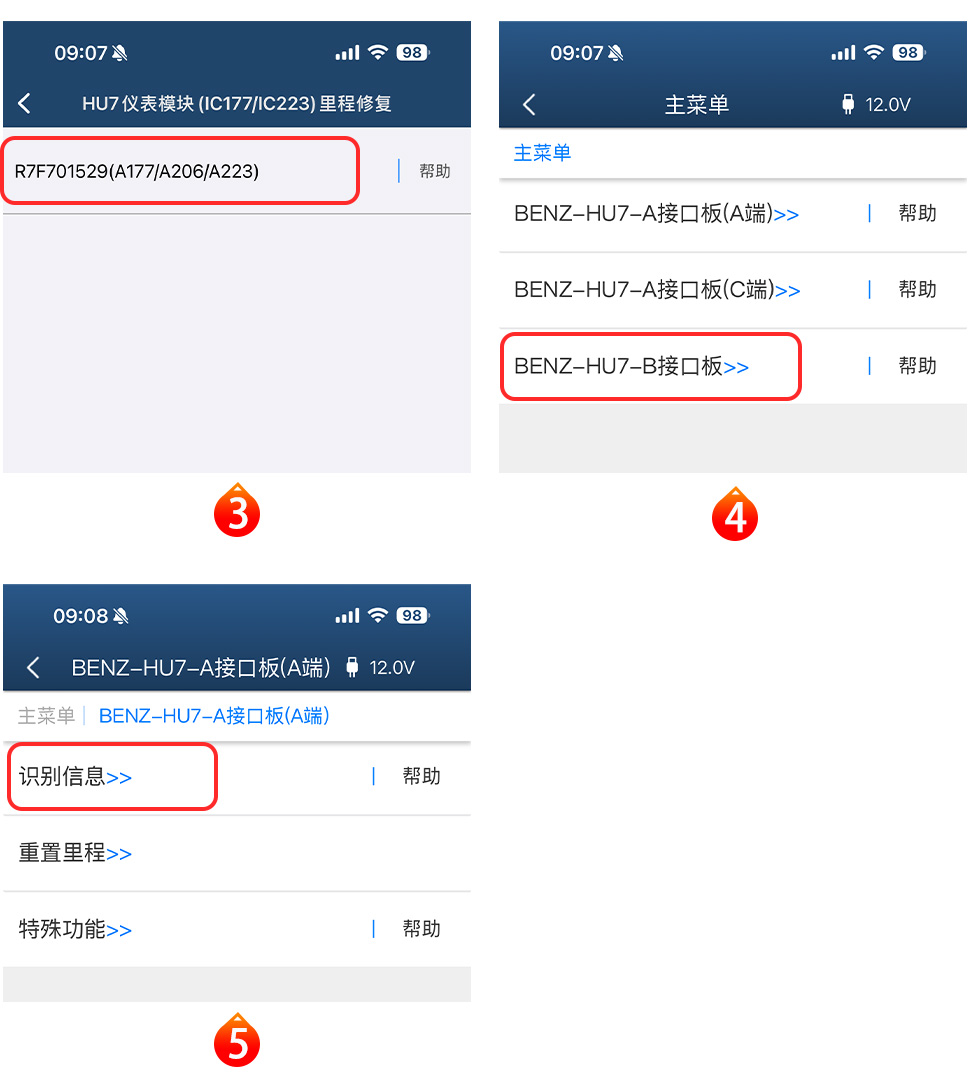Go back from HU7 仪表模块 里程修复 screen
This screenshot has height=1091, width=970.
point(24,104)
